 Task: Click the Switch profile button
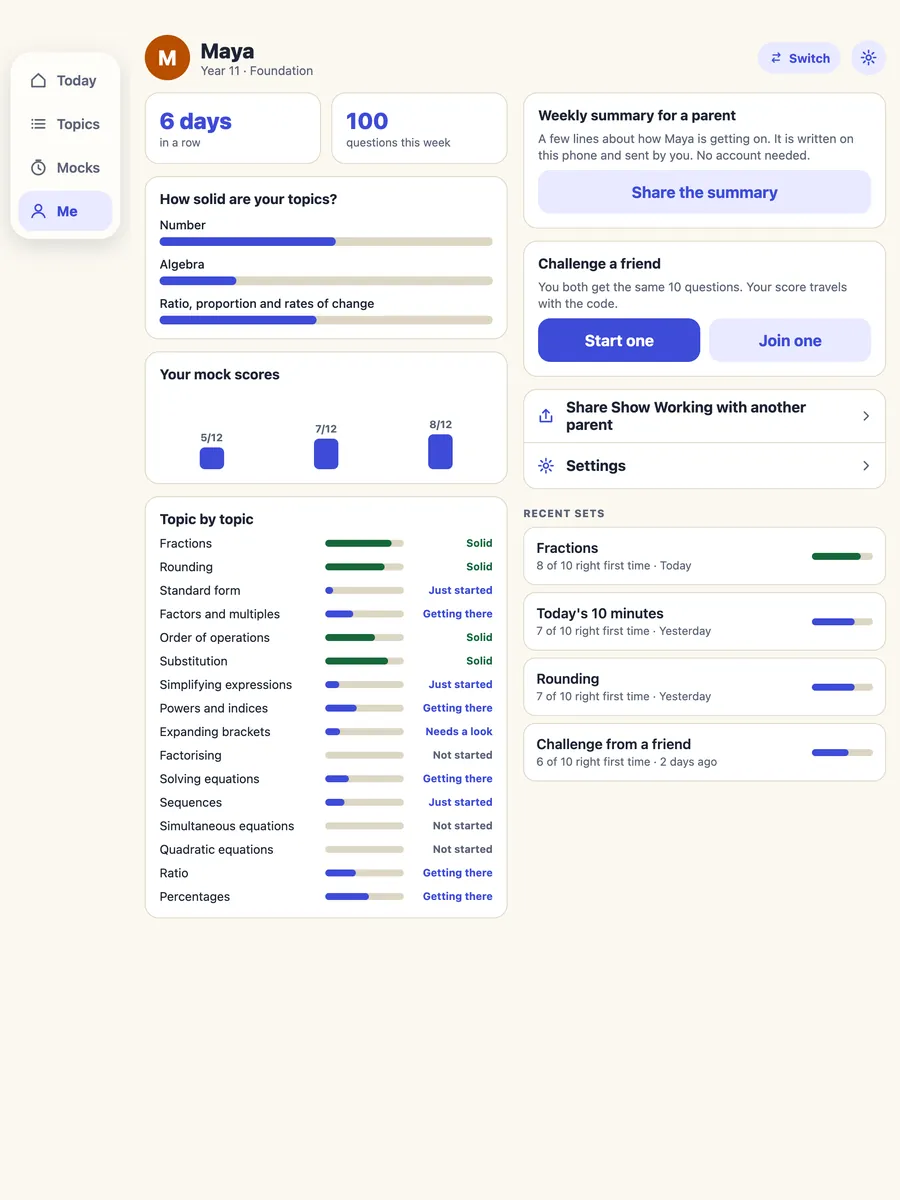click(x=799, y=58)
